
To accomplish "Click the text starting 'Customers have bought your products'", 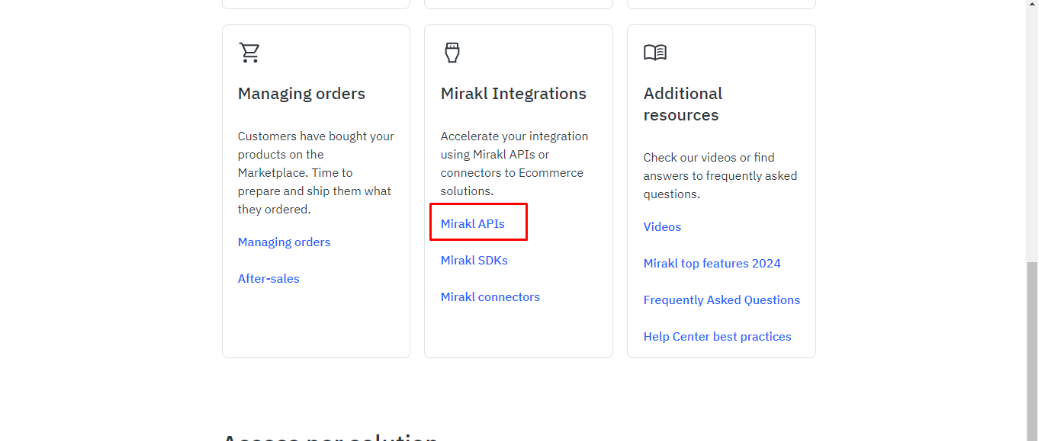I will 316,173.
